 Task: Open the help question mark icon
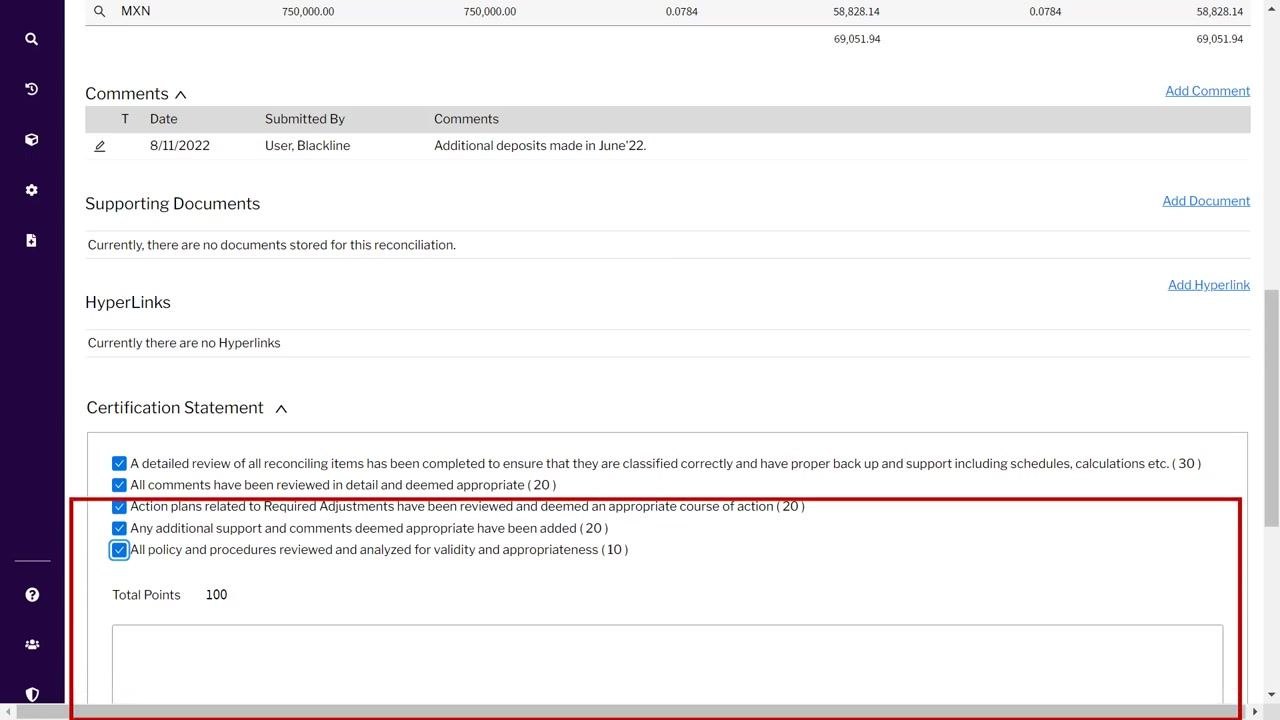(32, 595)
